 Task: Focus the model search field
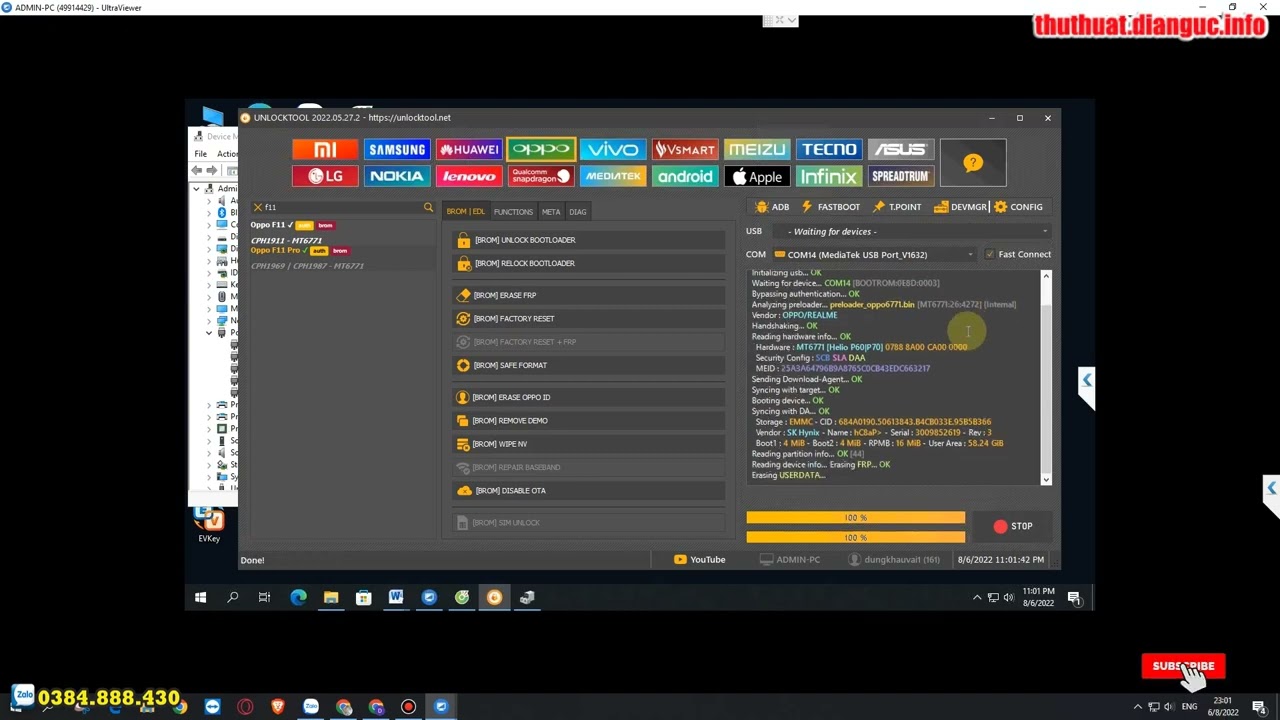[342, 207]
